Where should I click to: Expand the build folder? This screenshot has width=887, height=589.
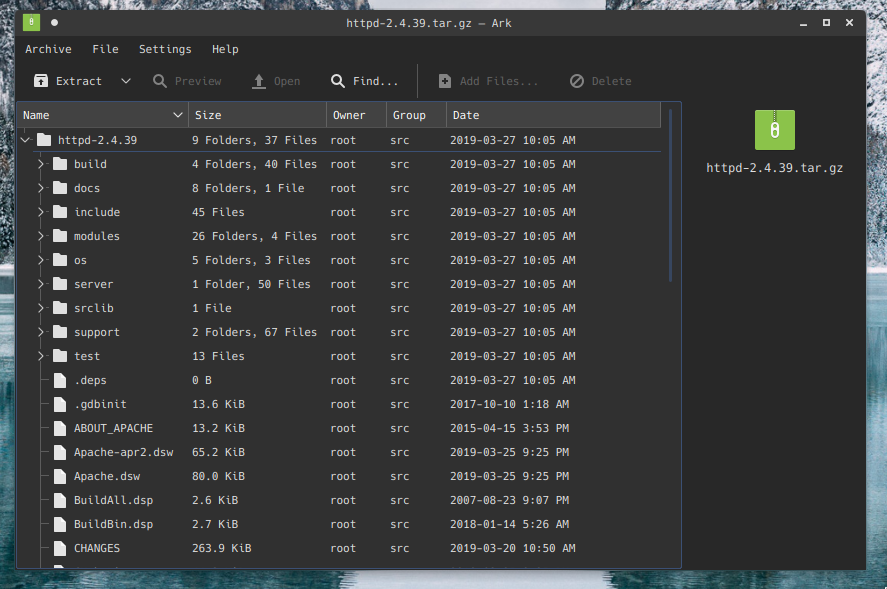tap(41, 164)
